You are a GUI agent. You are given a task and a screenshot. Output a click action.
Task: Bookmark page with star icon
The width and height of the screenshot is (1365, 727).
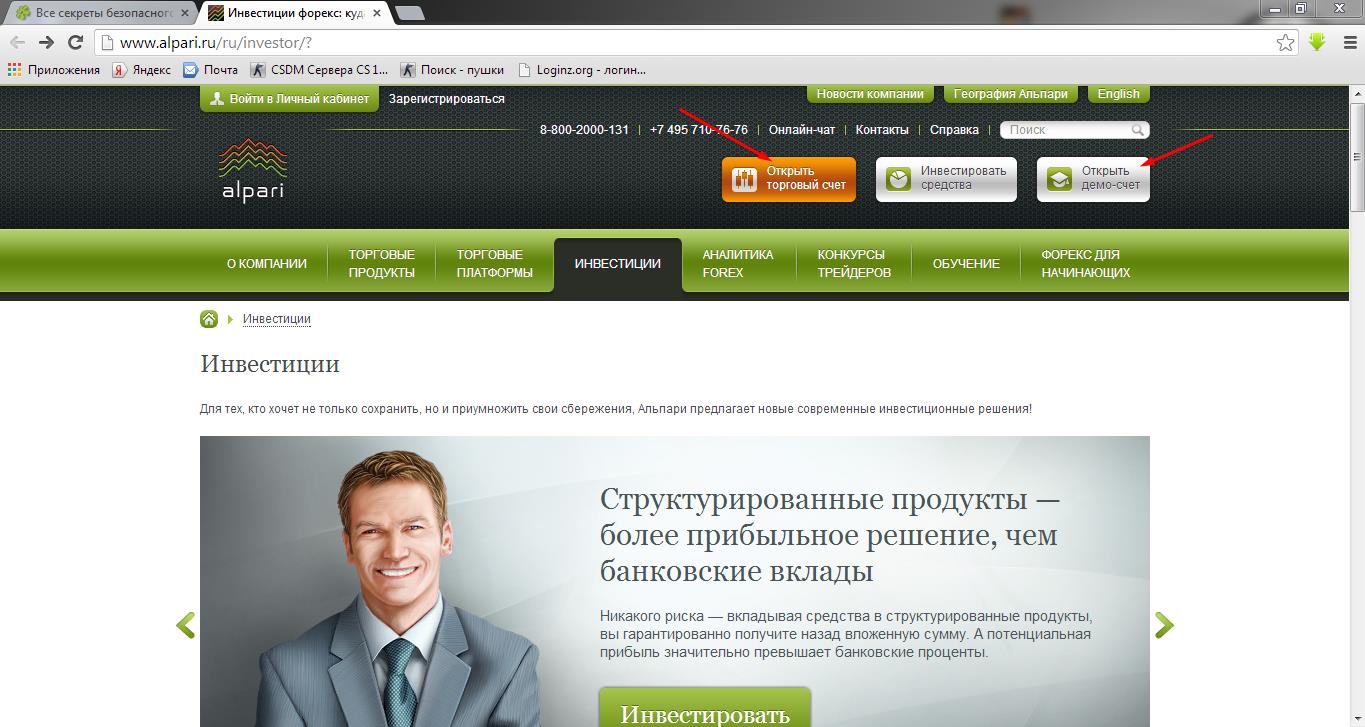tap(1286, 42)
